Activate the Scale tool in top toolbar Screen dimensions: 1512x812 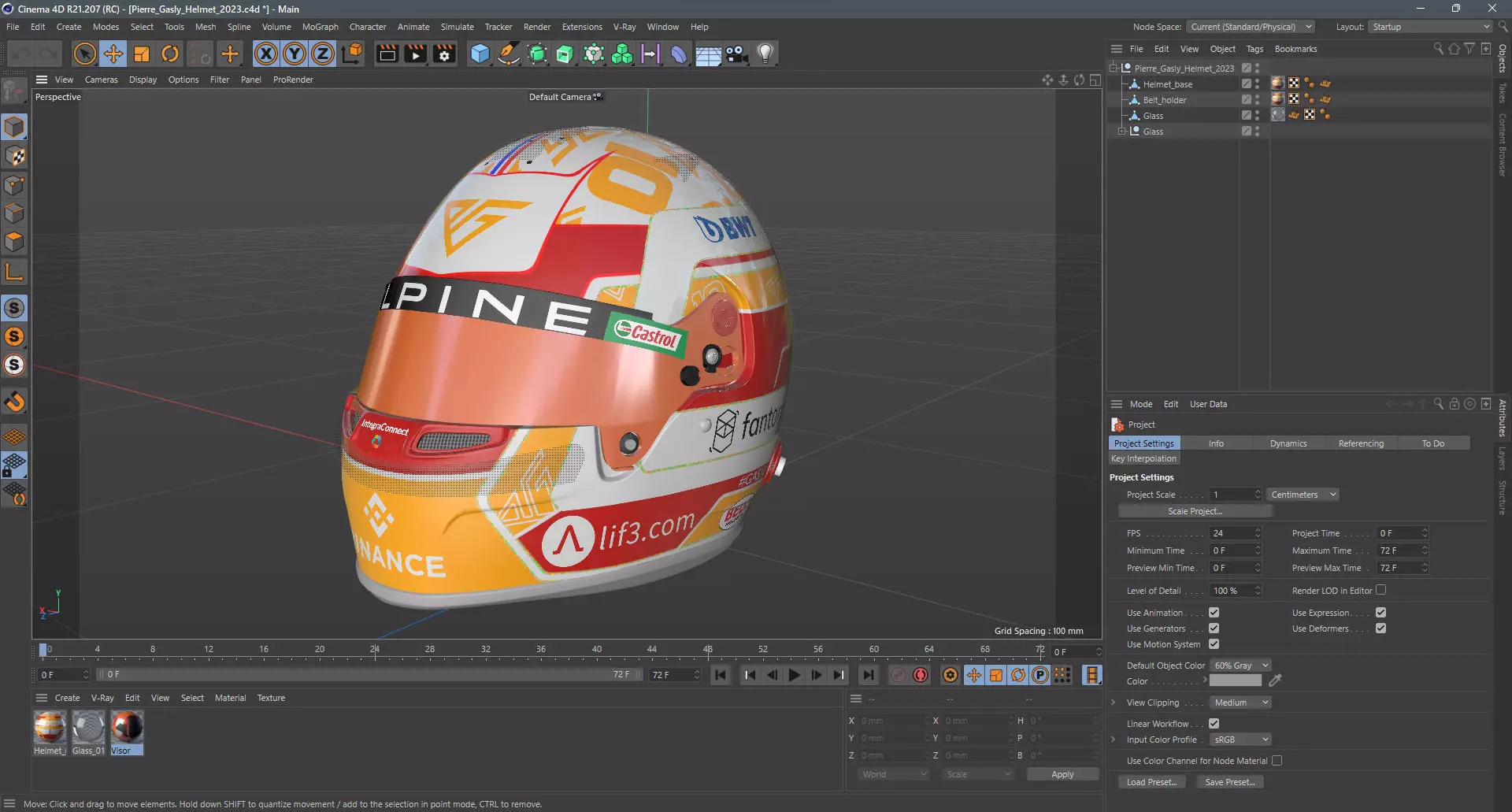[142, 54]
